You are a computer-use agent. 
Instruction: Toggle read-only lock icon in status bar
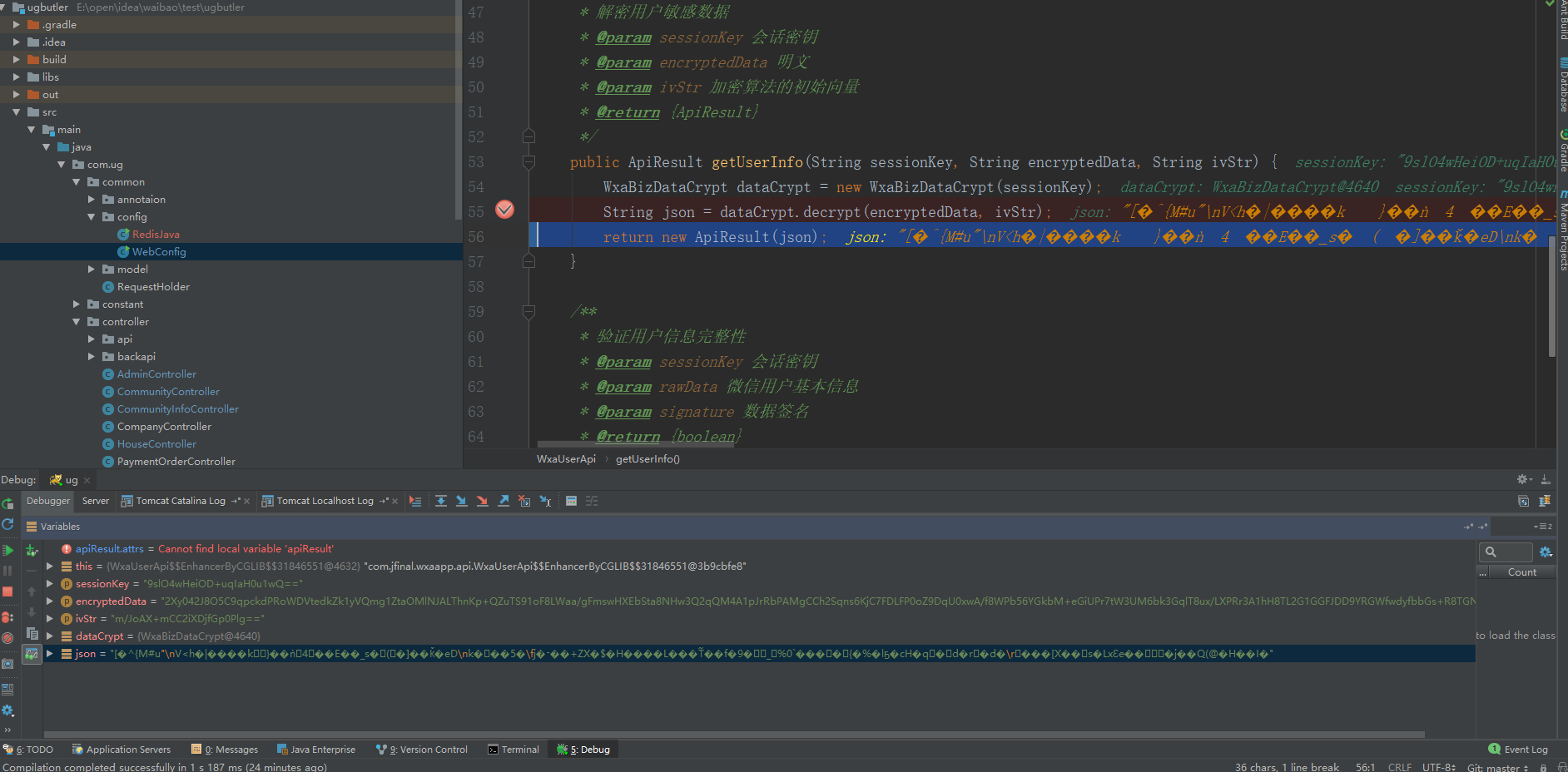pyautogui.click(x=1543, y=767)
